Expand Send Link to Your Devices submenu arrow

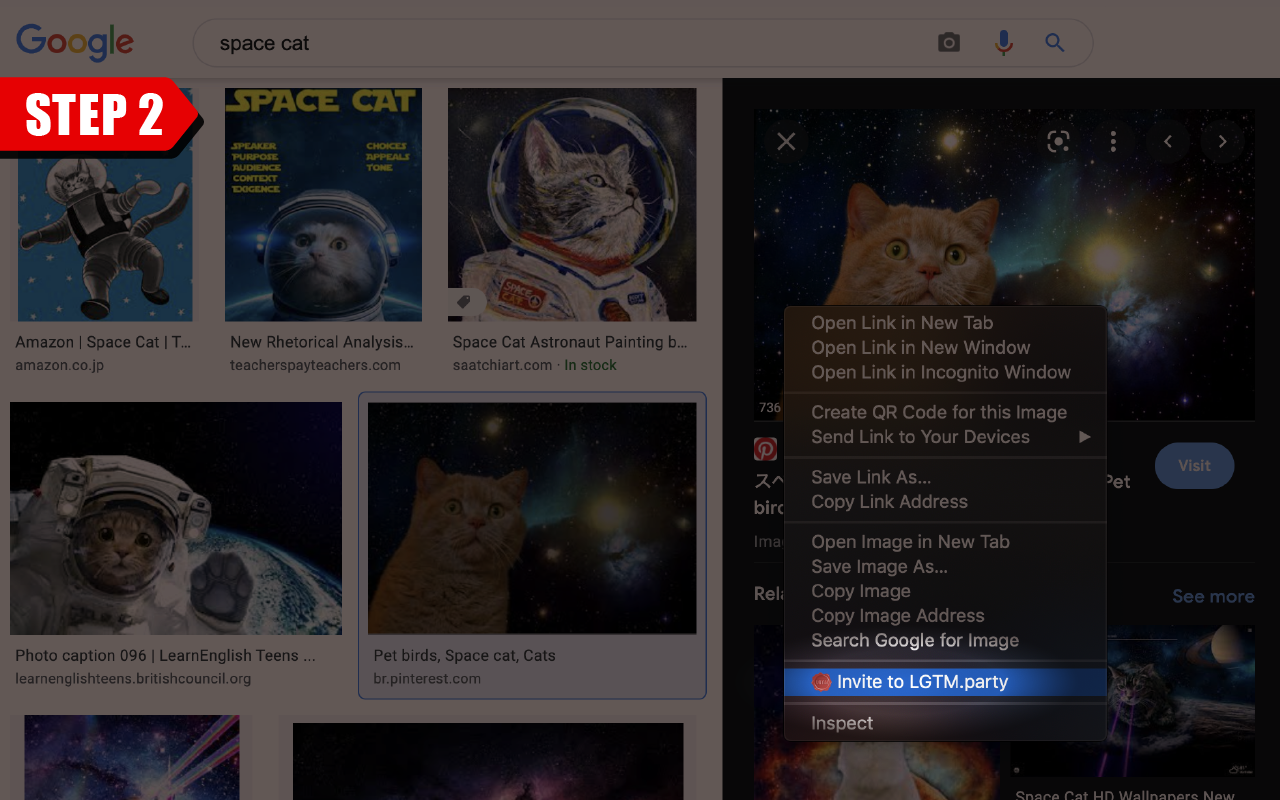(1085, 437)
